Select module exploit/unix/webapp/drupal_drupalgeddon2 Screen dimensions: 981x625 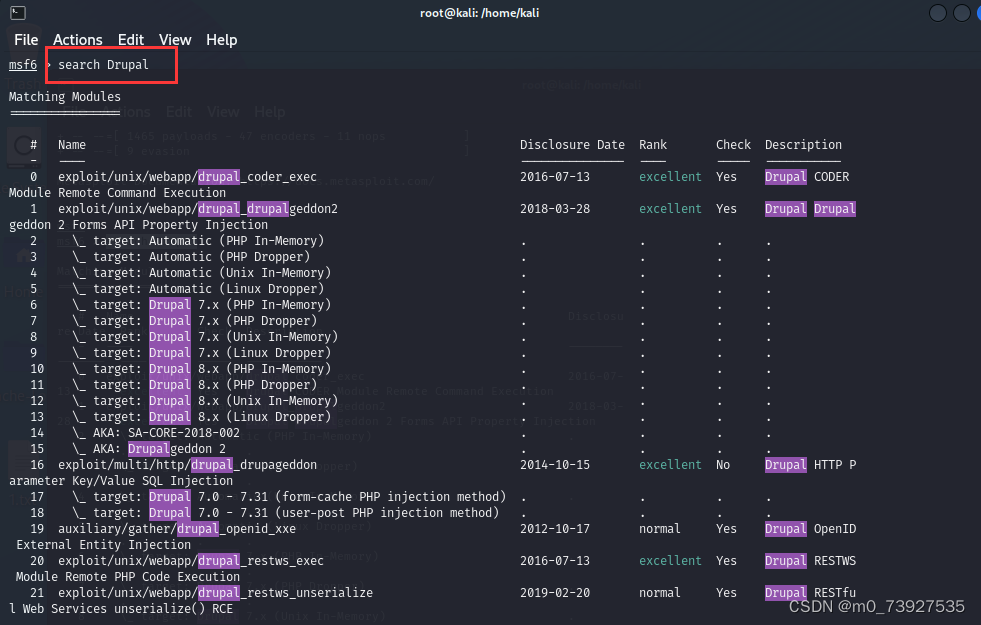tap(200, 208)
